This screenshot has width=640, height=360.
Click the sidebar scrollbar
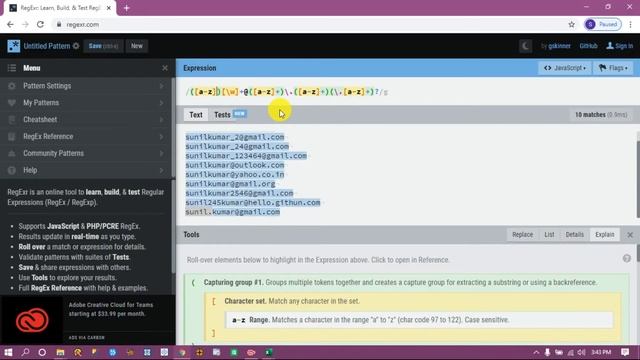(173, 227)
